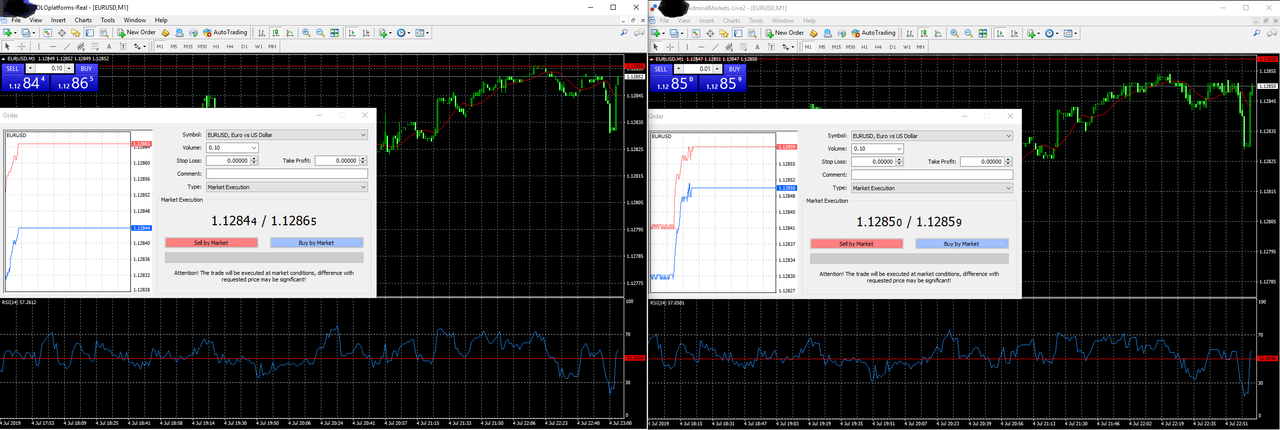This screenshot has width=1280, height=430.
Task: Select horizontal line tool in right terminal
Action: (x=701, y=47)
